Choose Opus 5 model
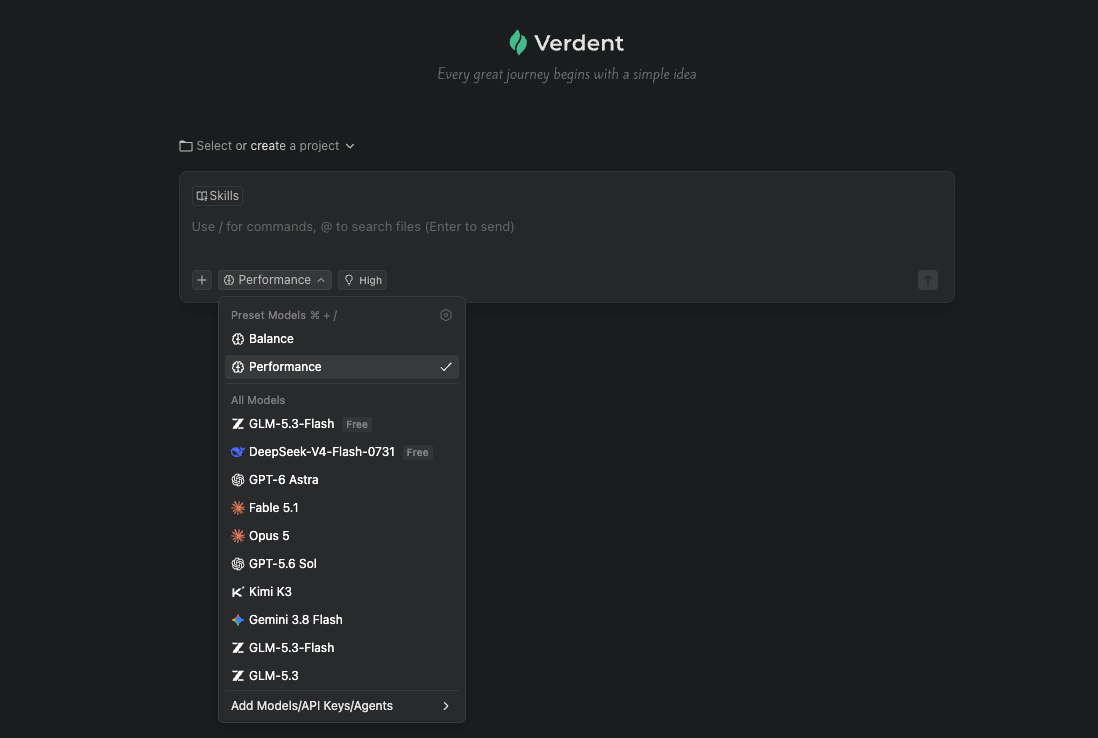Screen dimensions: 1098x738 [342, 536]
